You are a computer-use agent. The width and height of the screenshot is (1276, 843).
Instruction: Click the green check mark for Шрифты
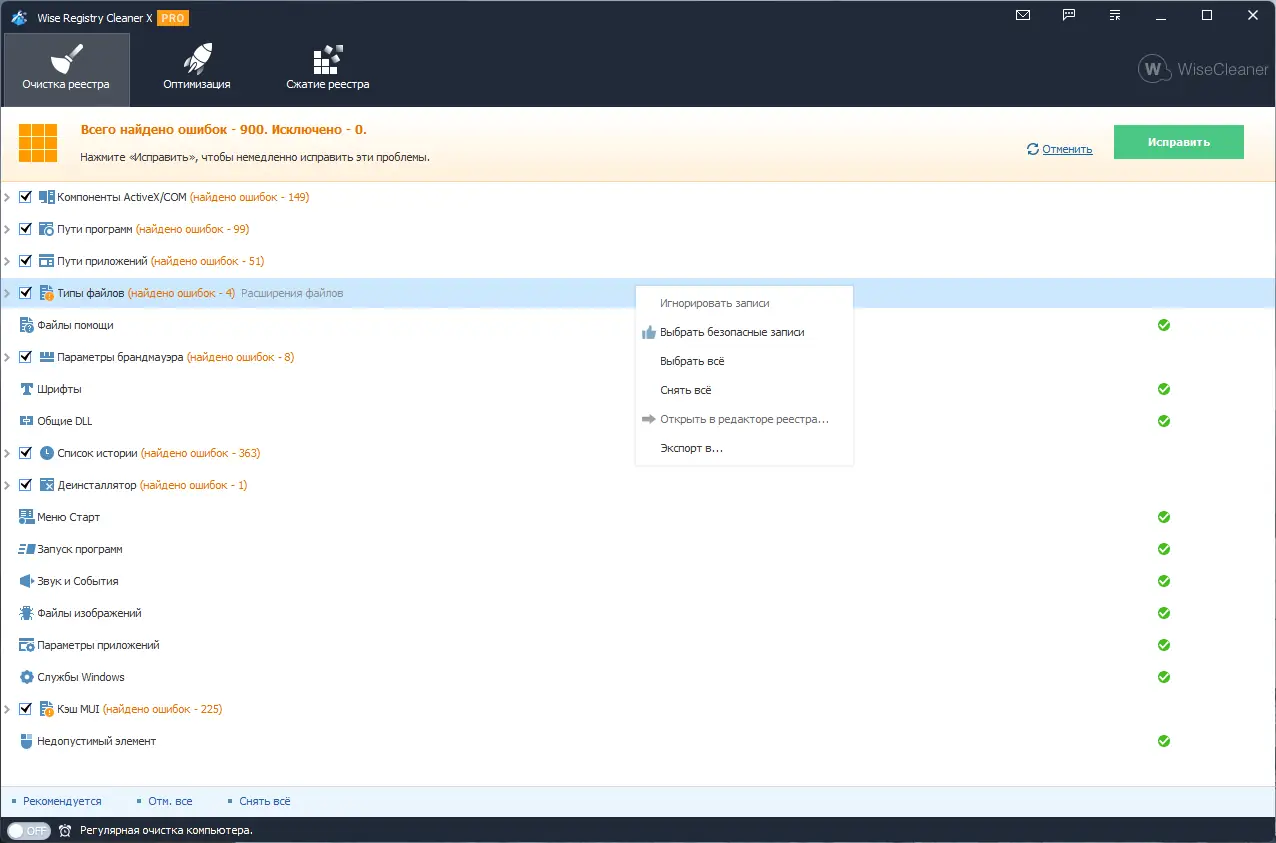pos(1164,389)
